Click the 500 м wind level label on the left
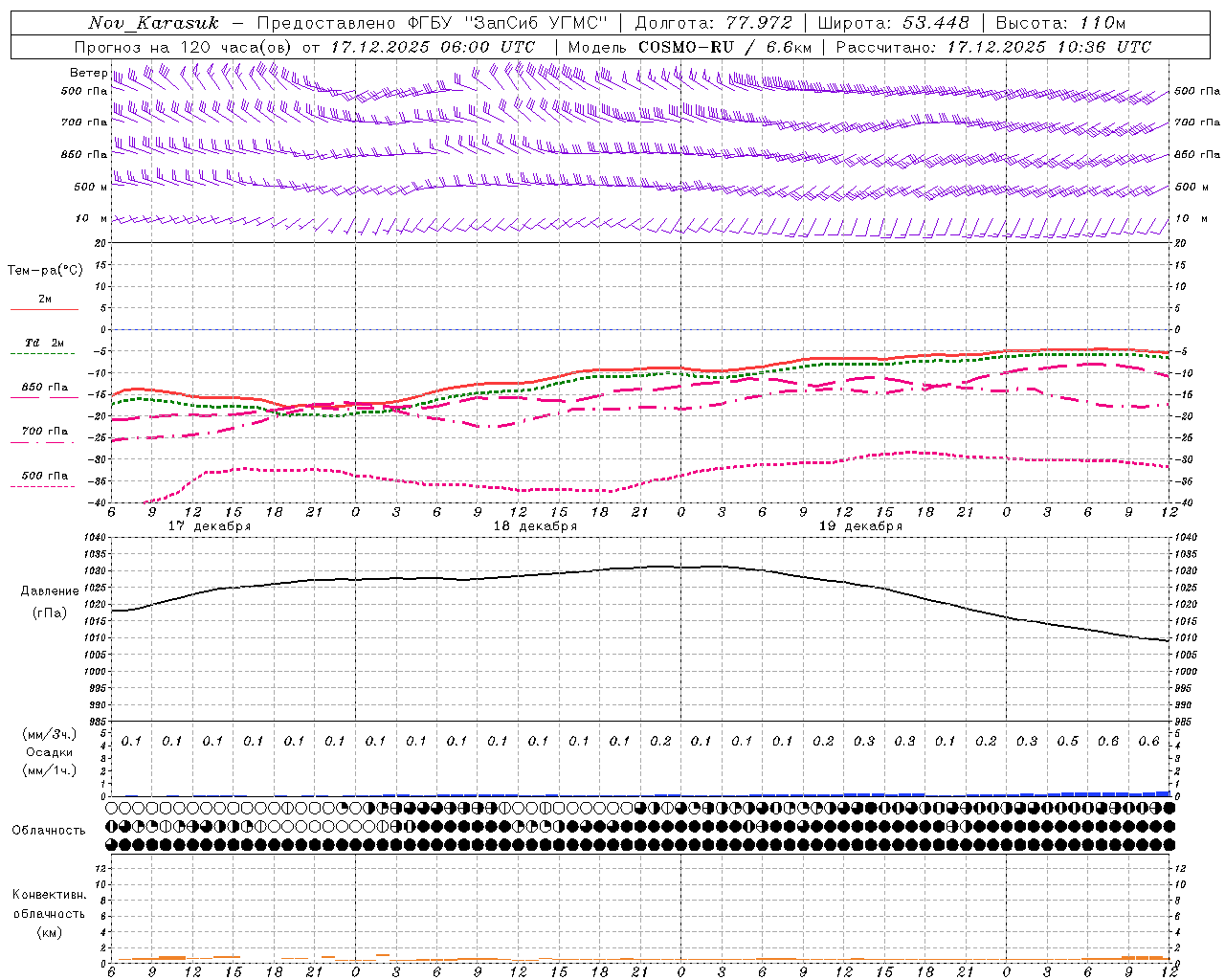 point(91,187)
